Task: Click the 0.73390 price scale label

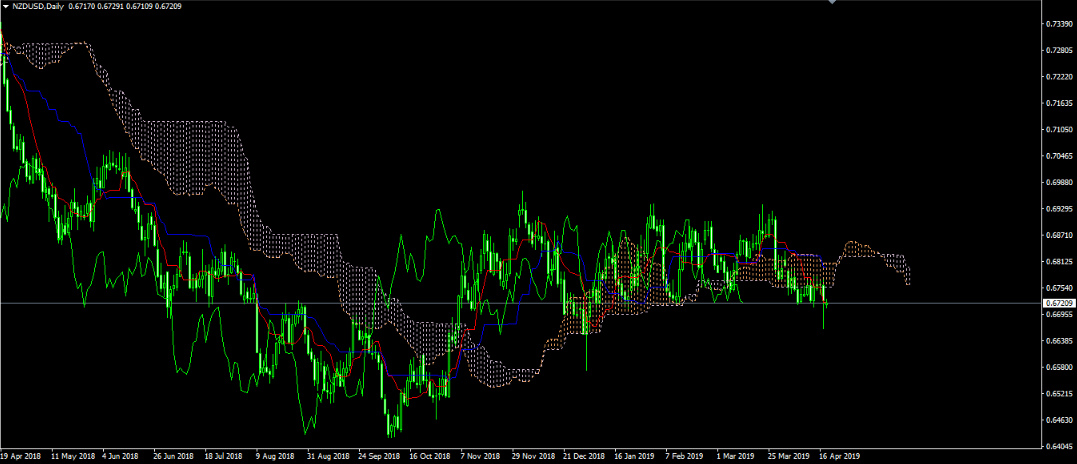Action: [1057, 23]
